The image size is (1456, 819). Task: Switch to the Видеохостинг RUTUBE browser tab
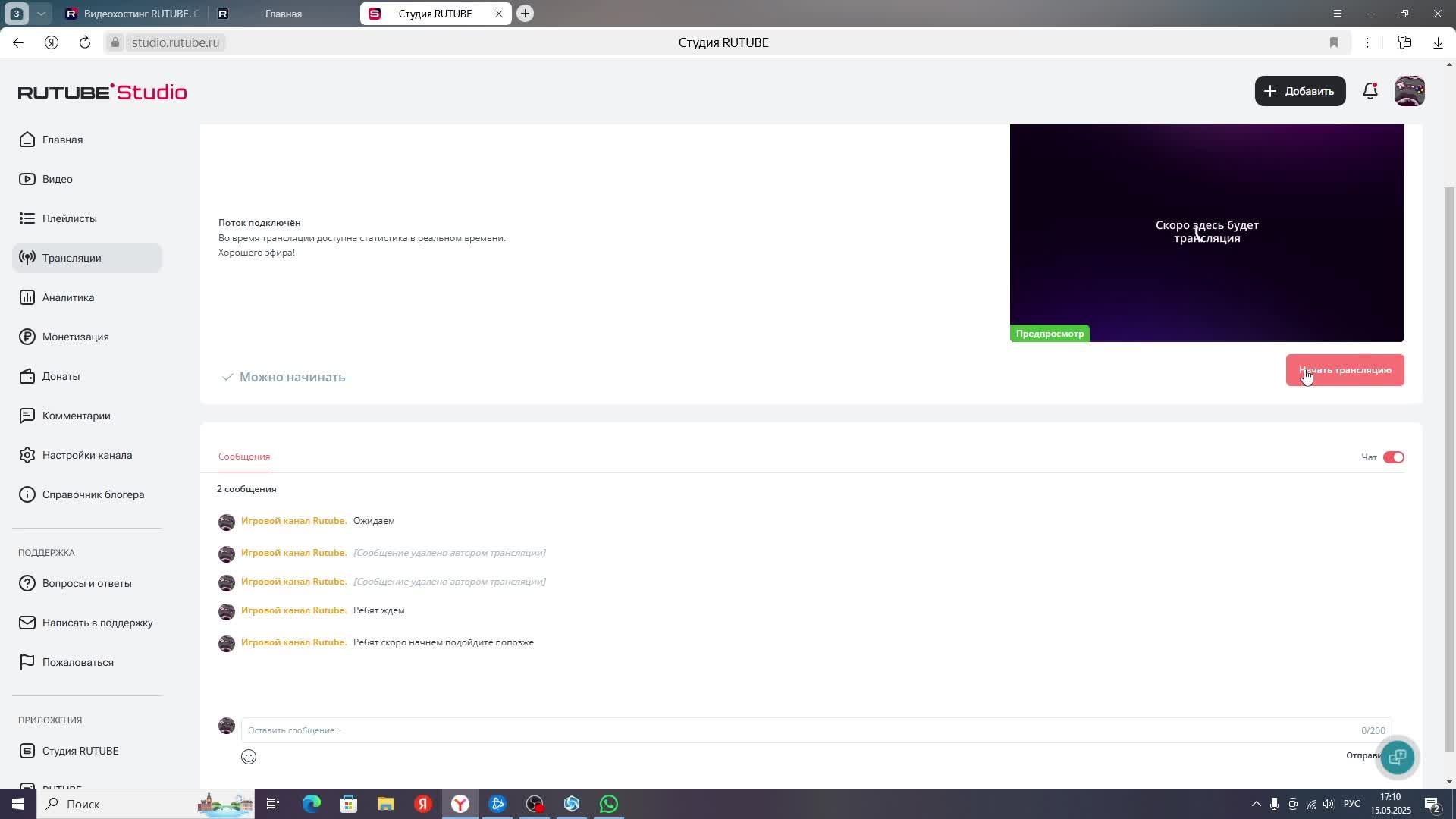132,14
